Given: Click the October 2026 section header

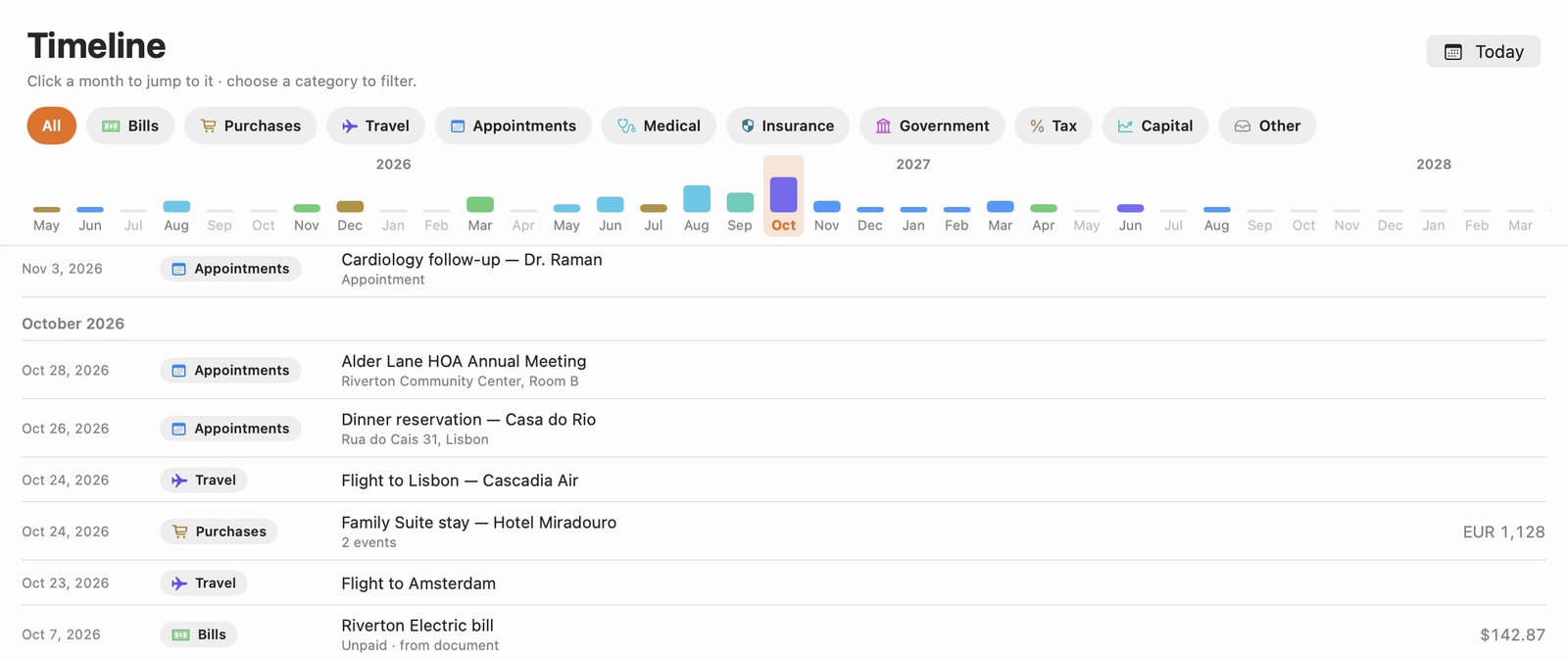Looking at the screenshot, I should 73,324.
